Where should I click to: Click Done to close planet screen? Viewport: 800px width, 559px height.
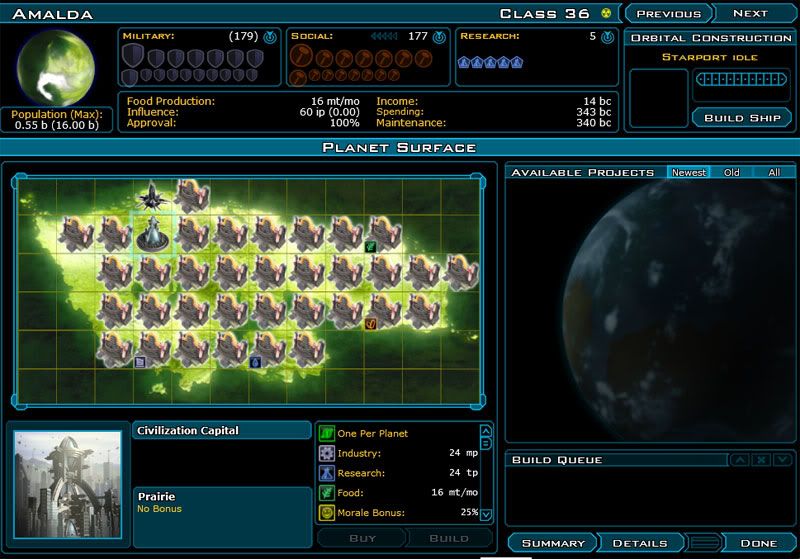(x=759, y=543)
